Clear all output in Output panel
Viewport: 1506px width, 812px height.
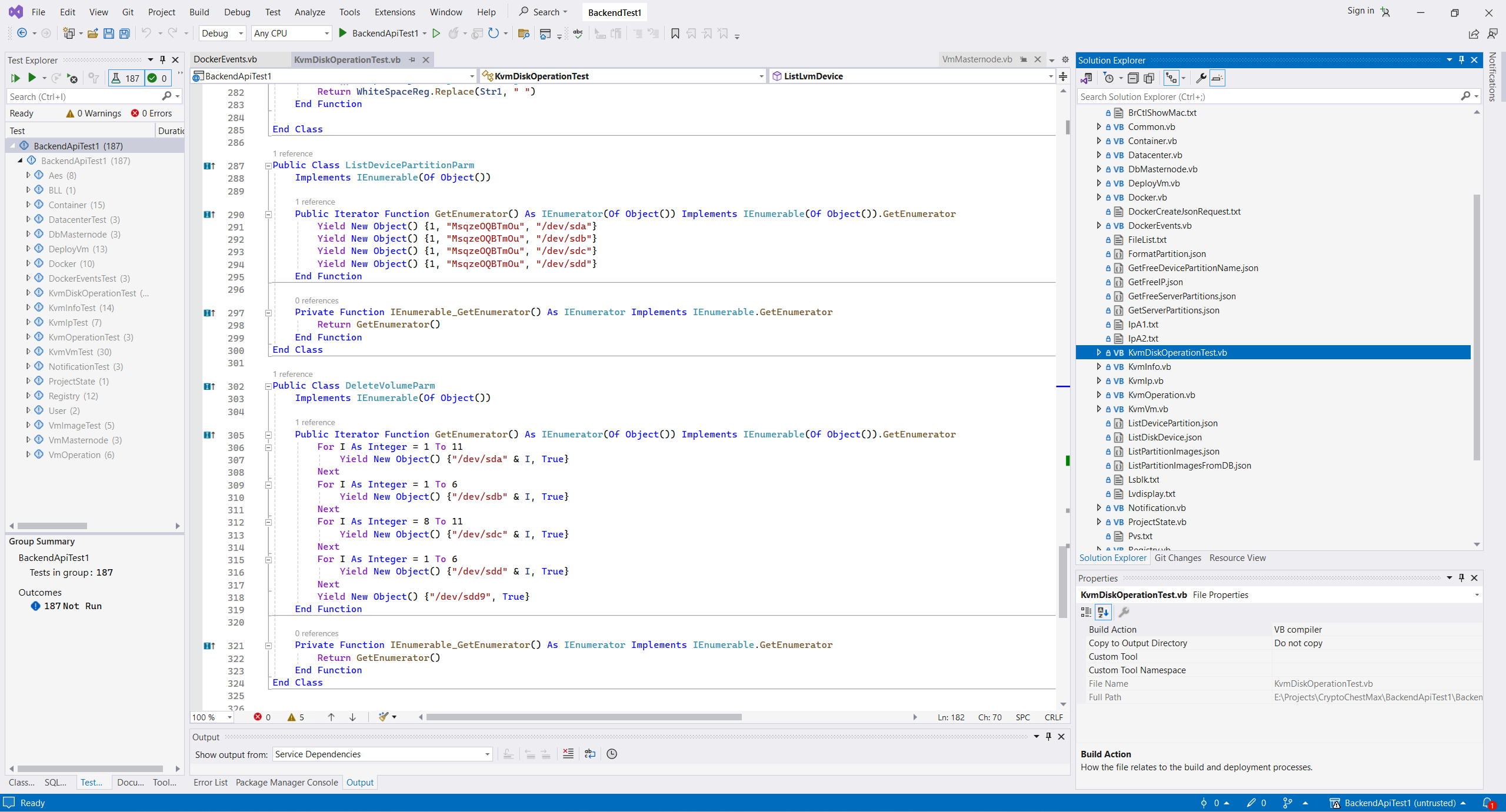pyautogui.click(x=568, y=754)
